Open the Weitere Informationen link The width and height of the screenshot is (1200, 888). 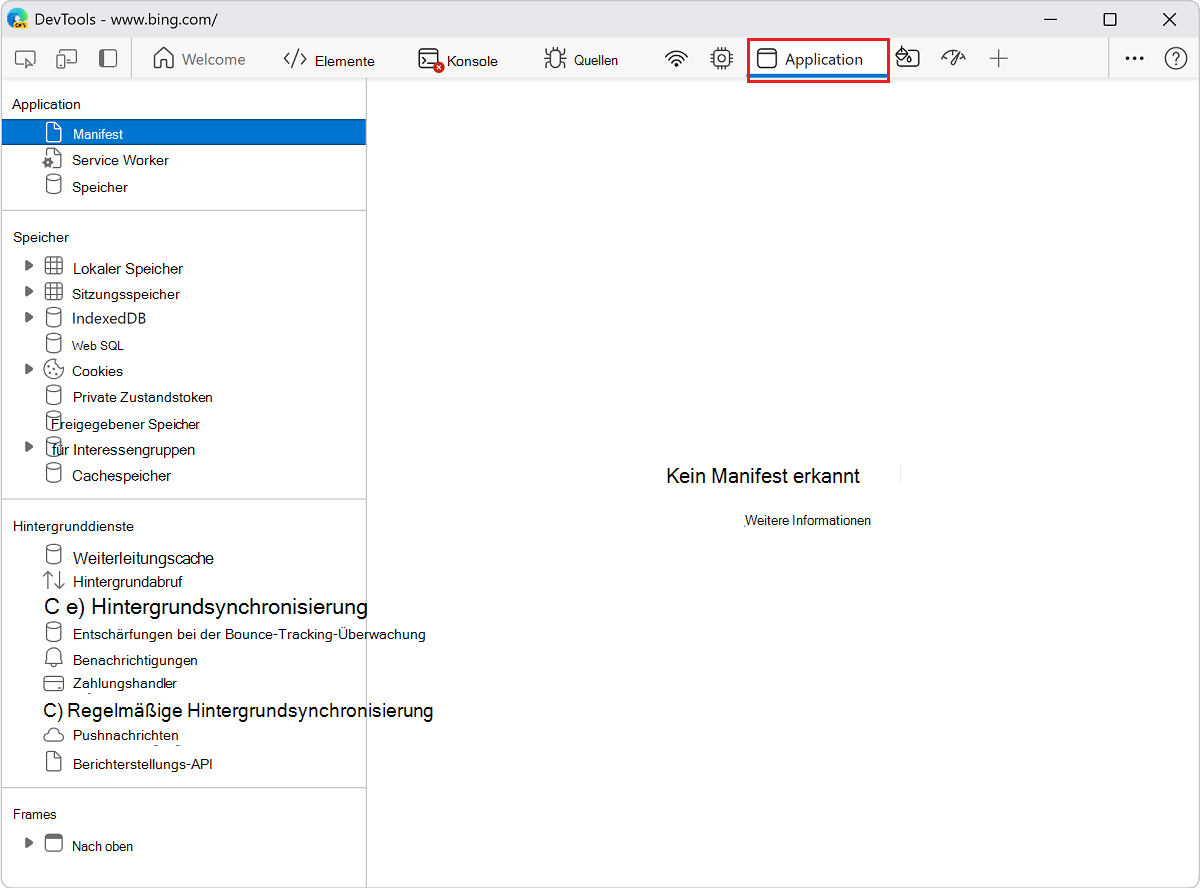(808, 521)
